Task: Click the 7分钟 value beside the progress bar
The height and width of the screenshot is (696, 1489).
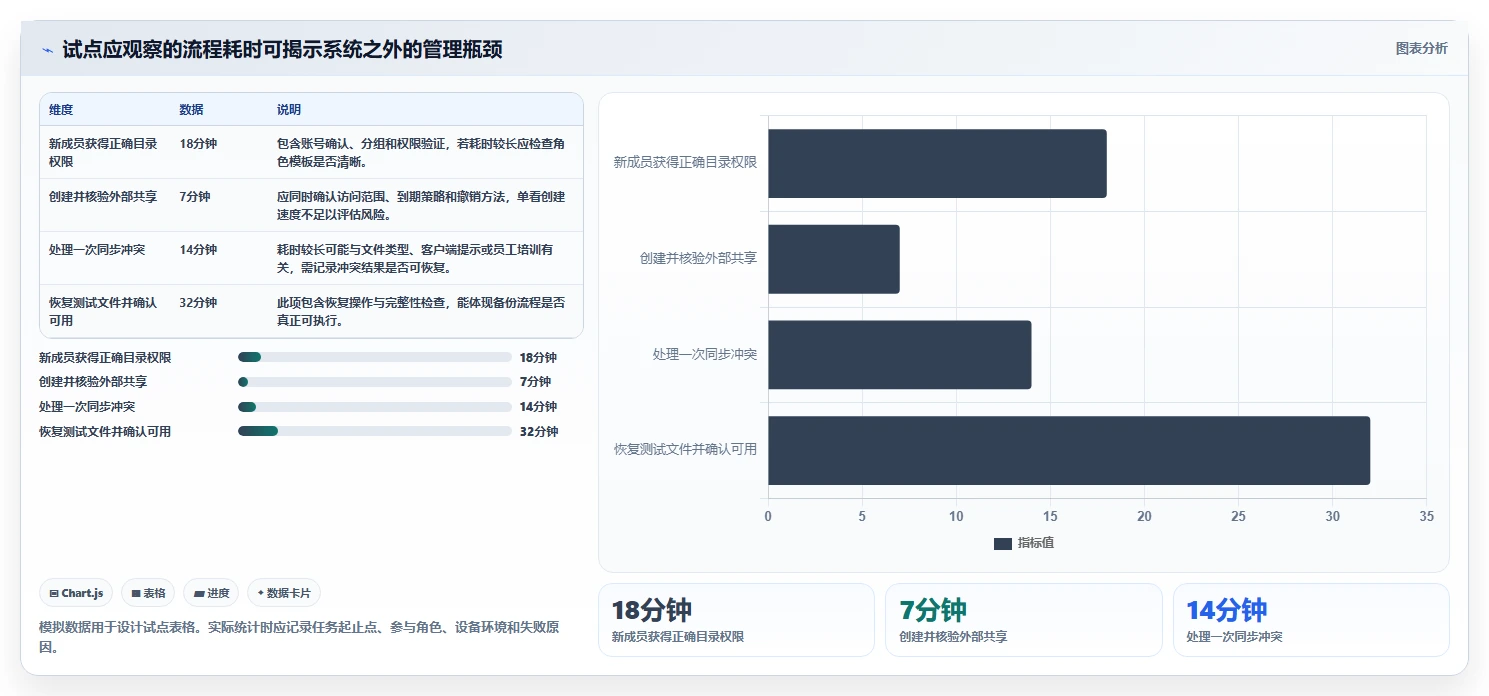Action: (535, 382)
